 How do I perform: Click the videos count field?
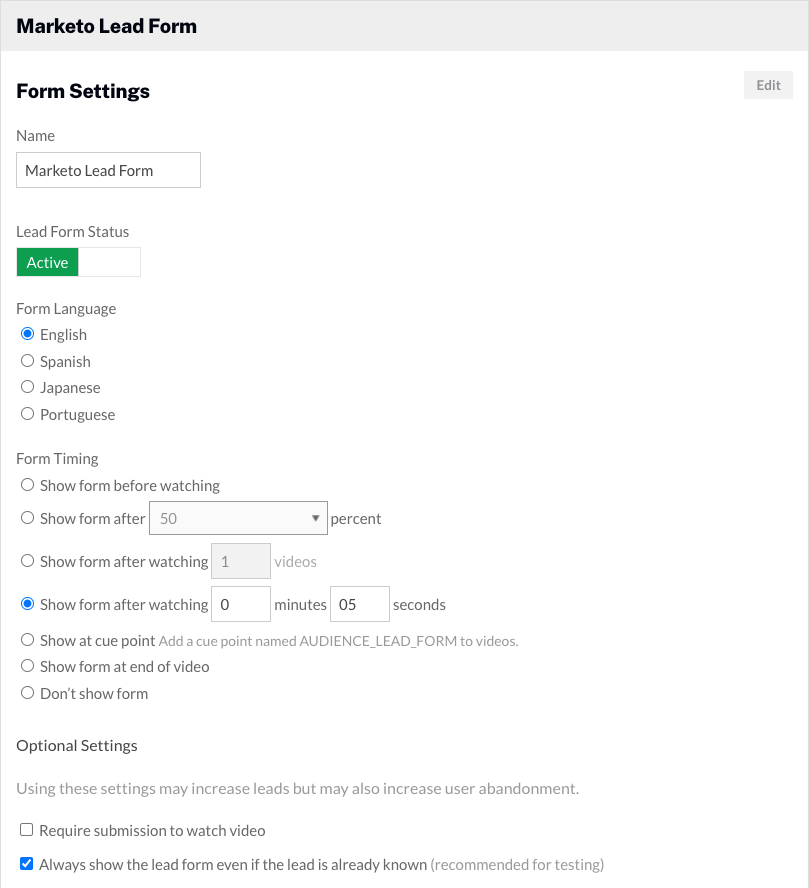tap(240, 561)
